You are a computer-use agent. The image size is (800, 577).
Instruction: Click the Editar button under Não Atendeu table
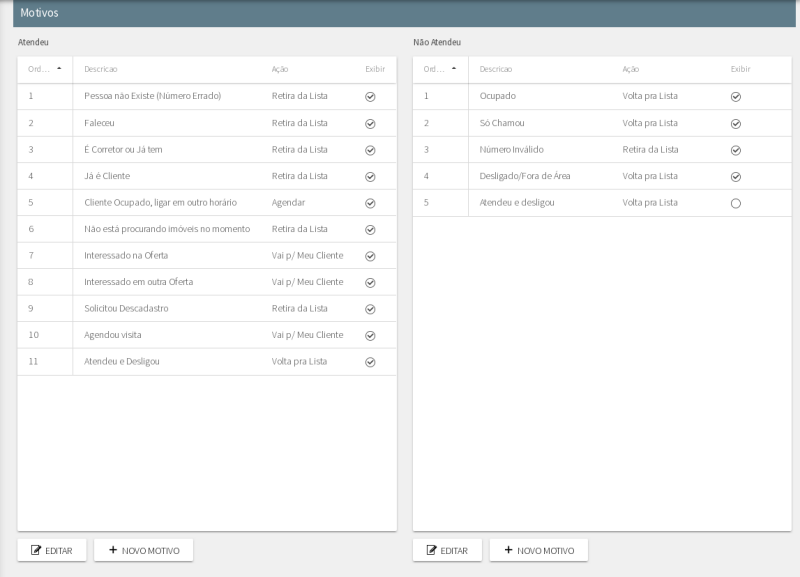coord(447,550)
